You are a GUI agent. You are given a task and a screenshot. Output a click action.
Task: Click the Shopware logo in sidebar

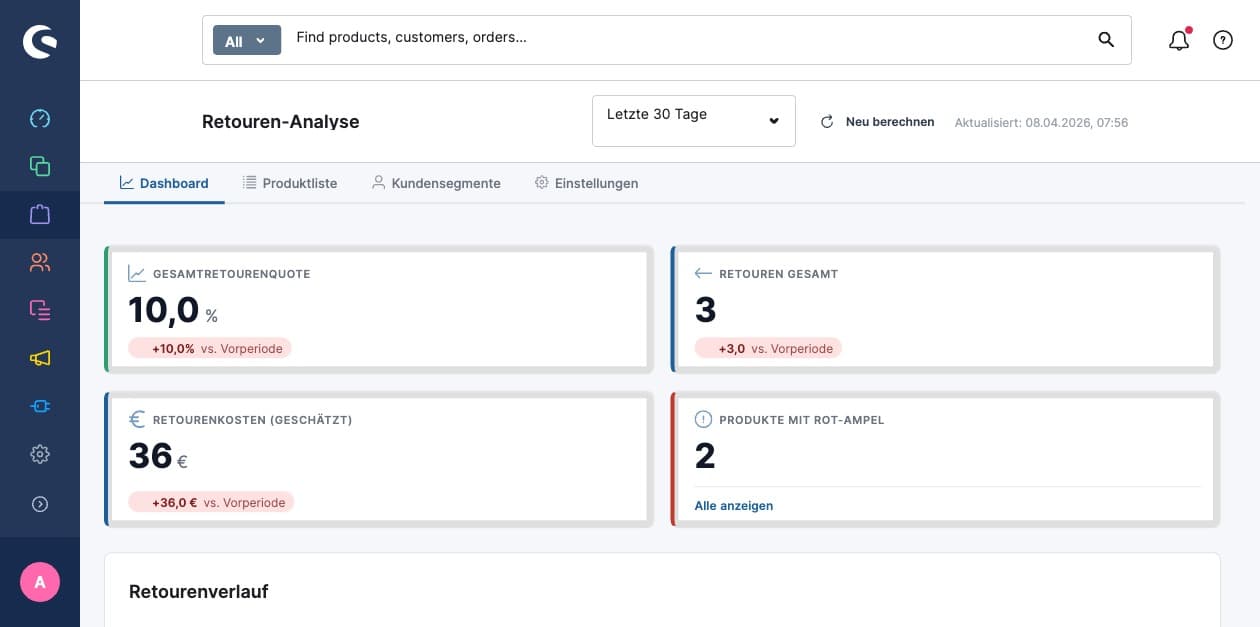tap(40, 41)
